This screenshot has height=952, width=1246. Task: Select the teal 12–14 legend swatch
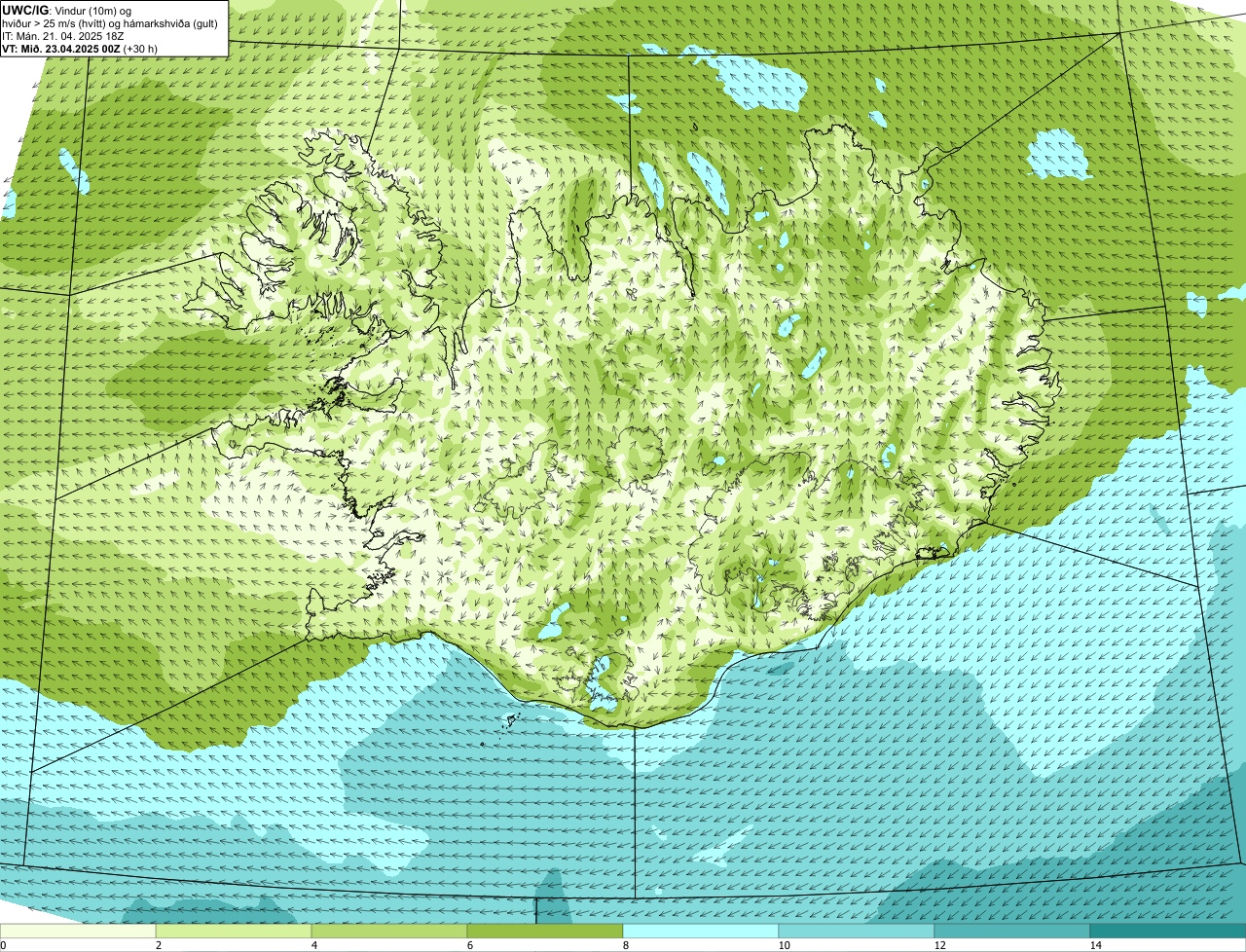pyautogui.click(x=1012, y=932)
